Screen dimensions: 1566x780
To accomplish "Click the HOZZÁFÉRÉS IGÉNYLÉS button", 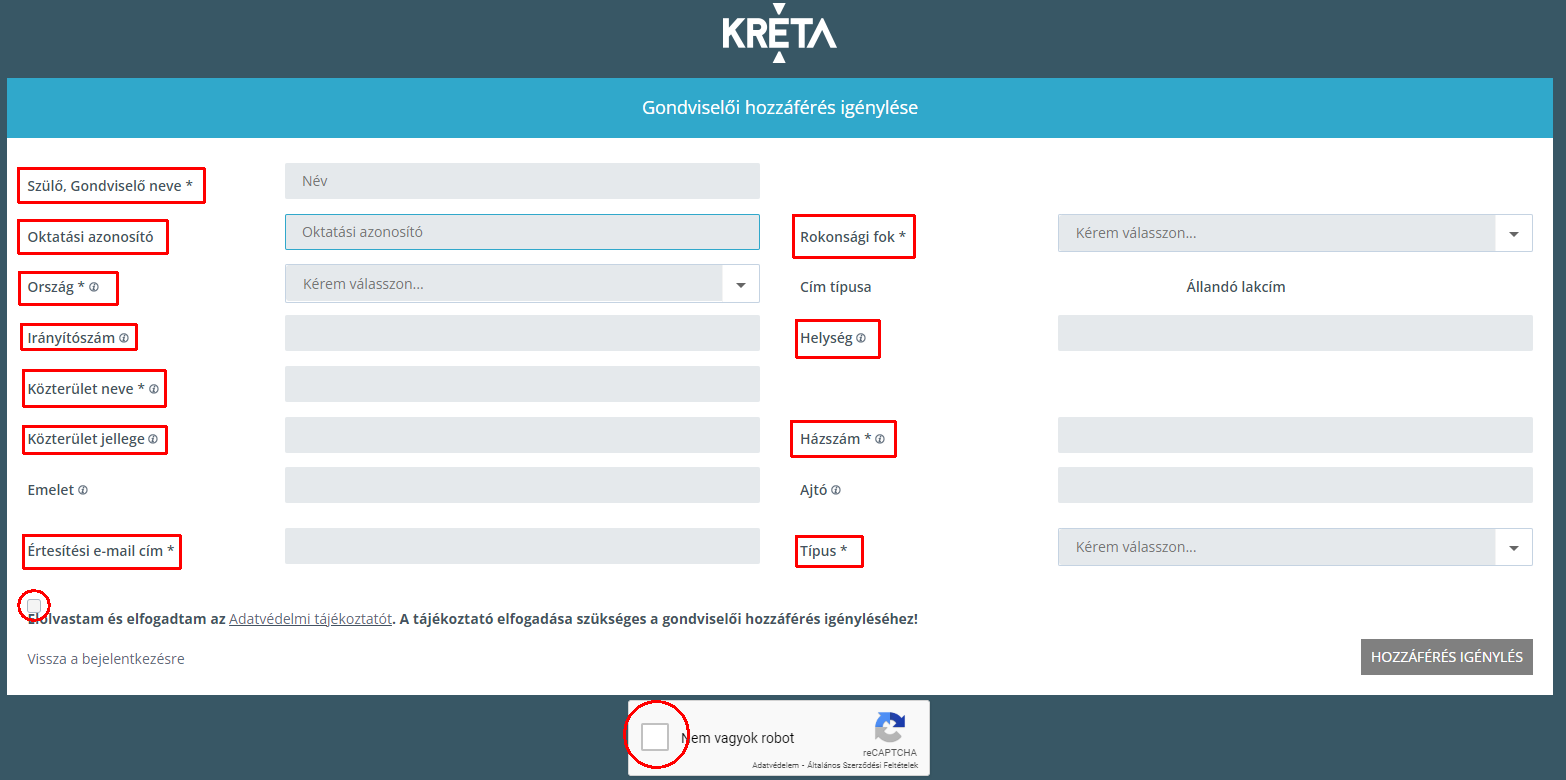I will (x=1447, y=657).
